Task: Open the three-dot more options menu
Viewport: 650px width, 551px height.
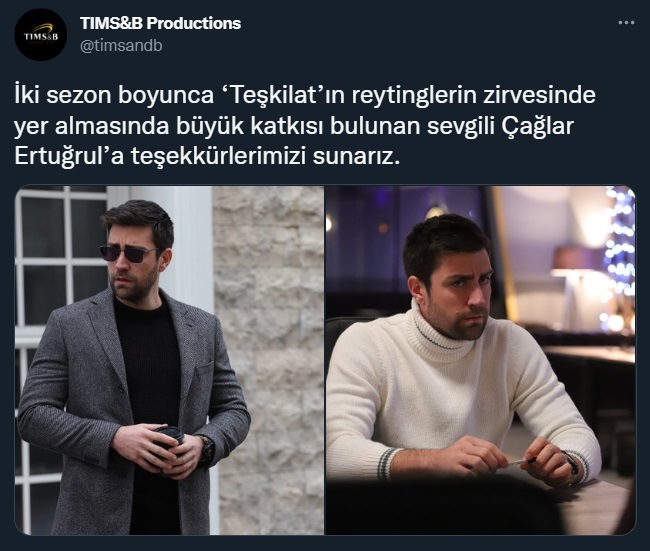Action: (626, 23)
